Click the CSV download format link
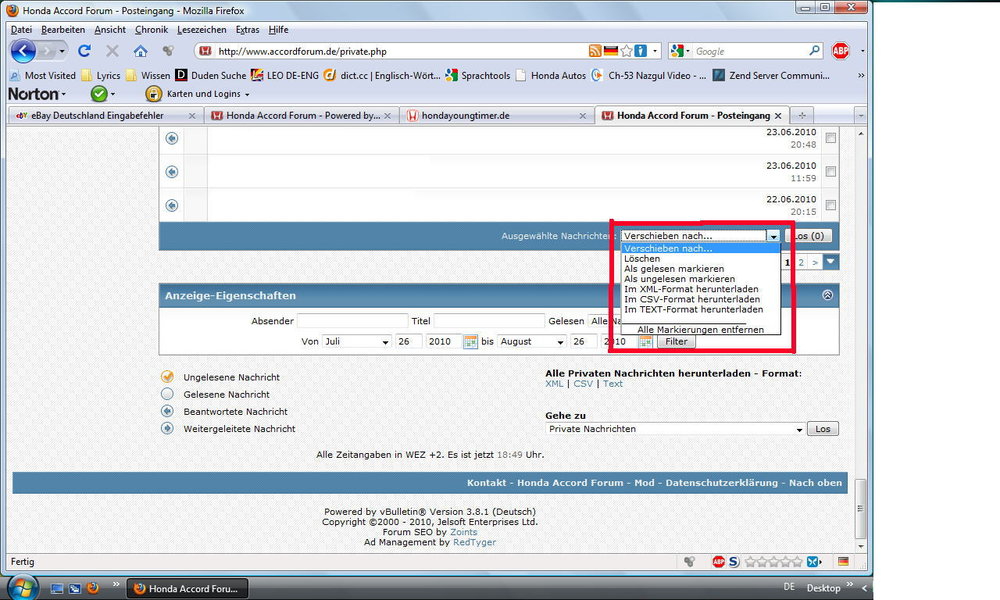 pos(582,384)
